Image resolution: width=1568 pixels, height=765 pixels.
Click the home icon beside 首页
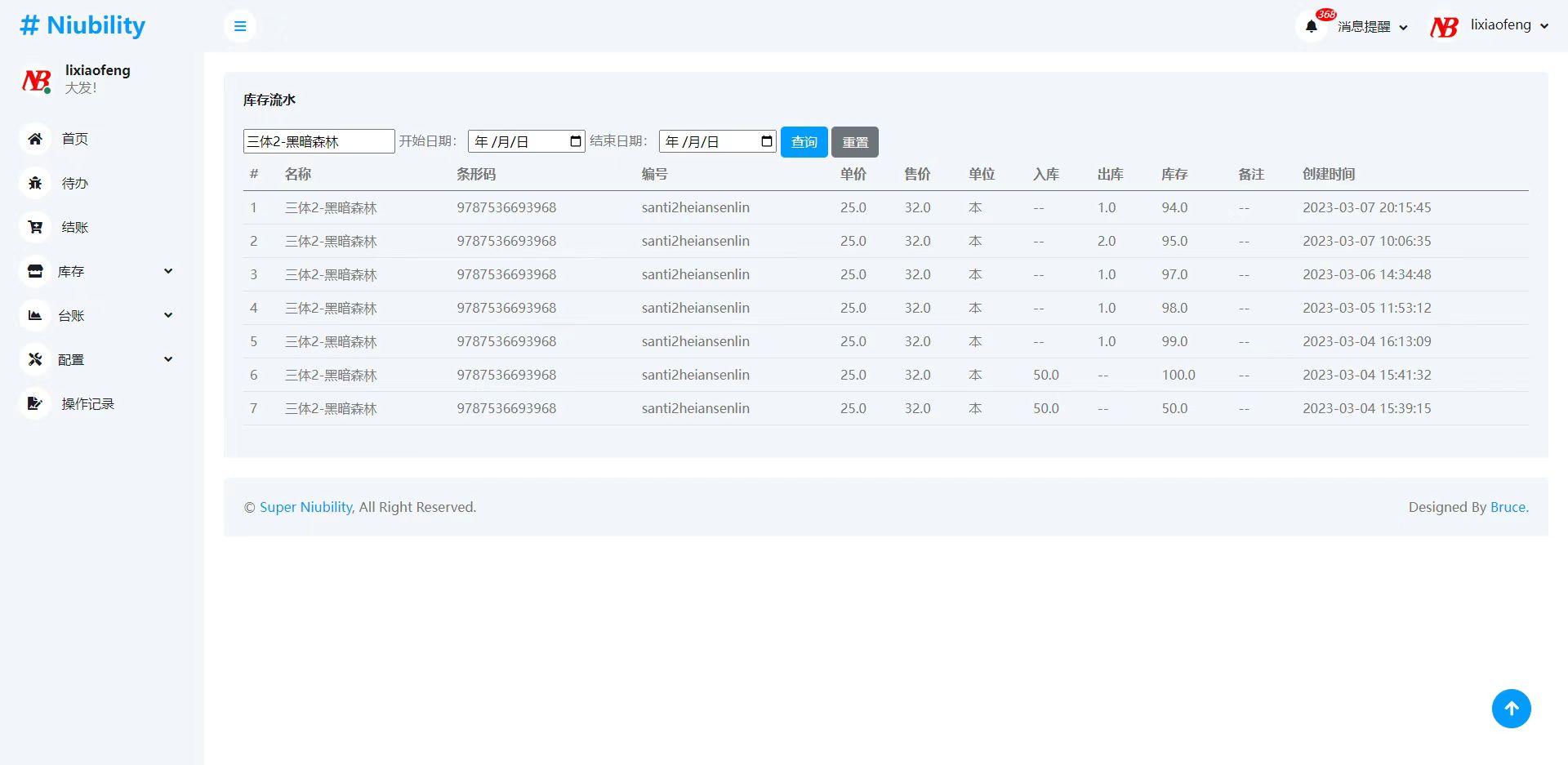tap(35, 139)
